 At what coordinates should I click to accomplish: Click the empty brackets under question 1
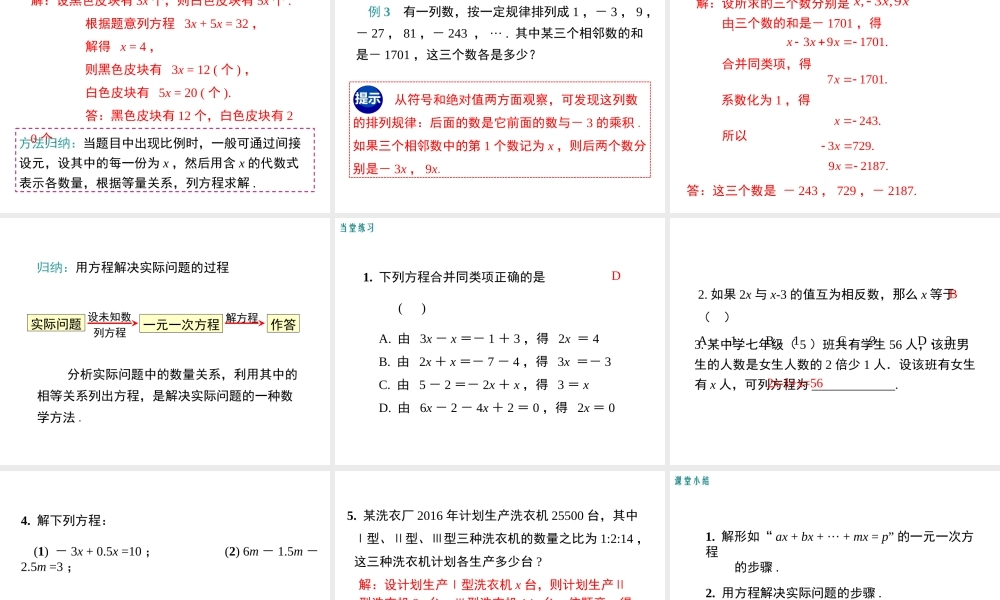tap(412, 309)
